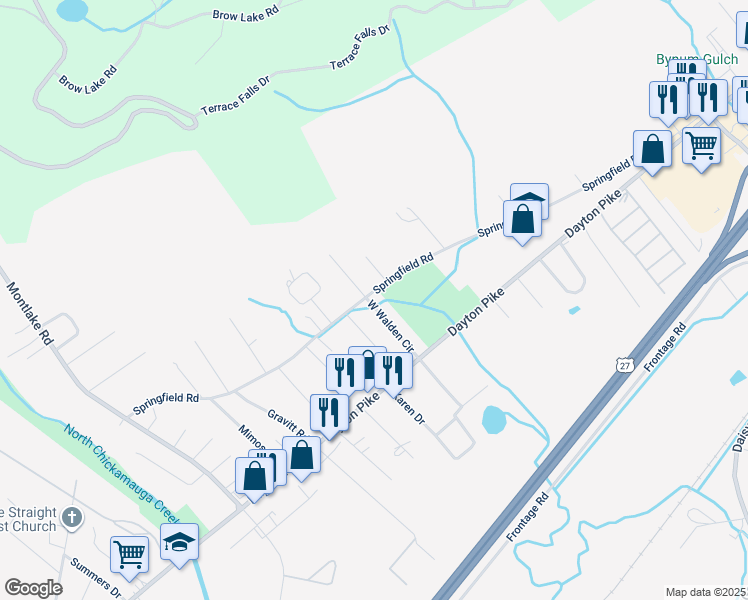Click the Google logo

[33, 588]
